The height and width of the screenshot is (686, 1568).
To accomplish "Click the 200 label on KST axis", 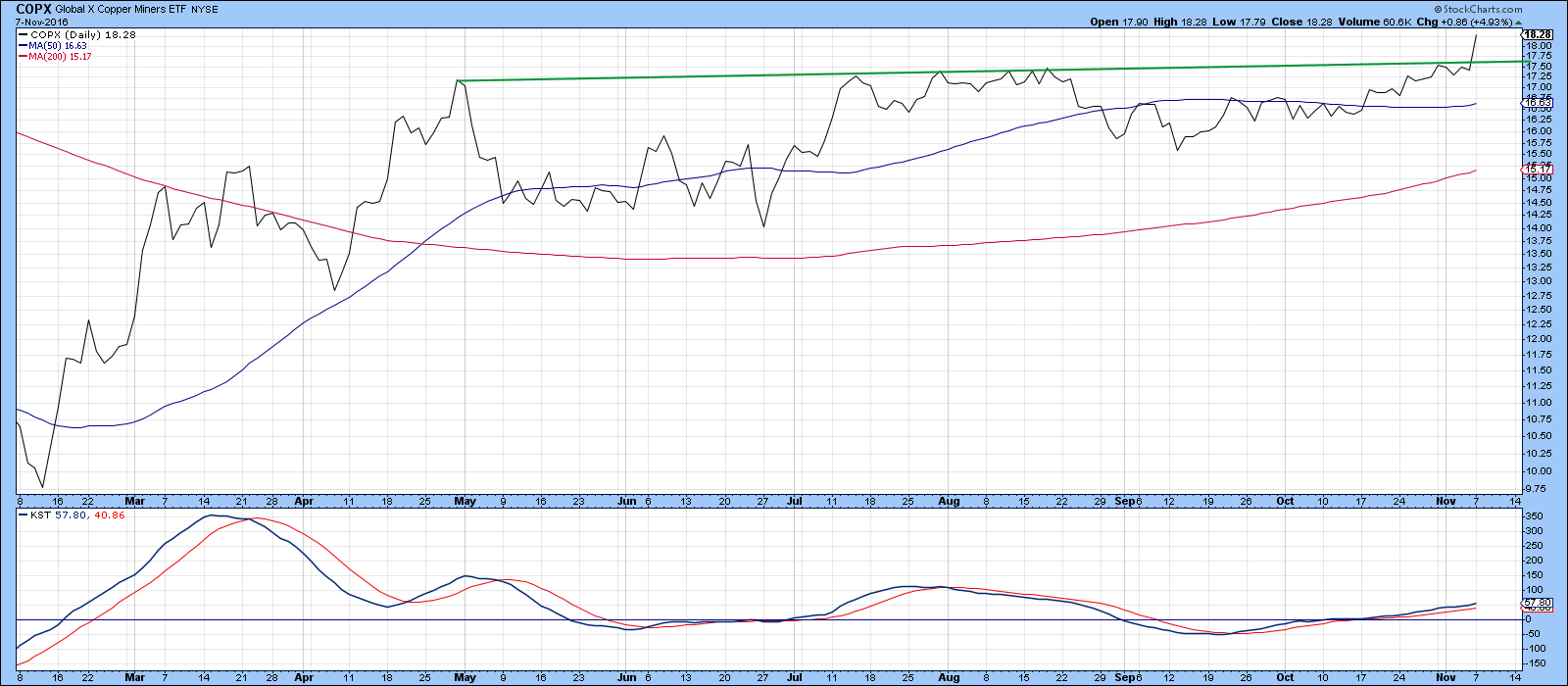I will point(1534,561).
